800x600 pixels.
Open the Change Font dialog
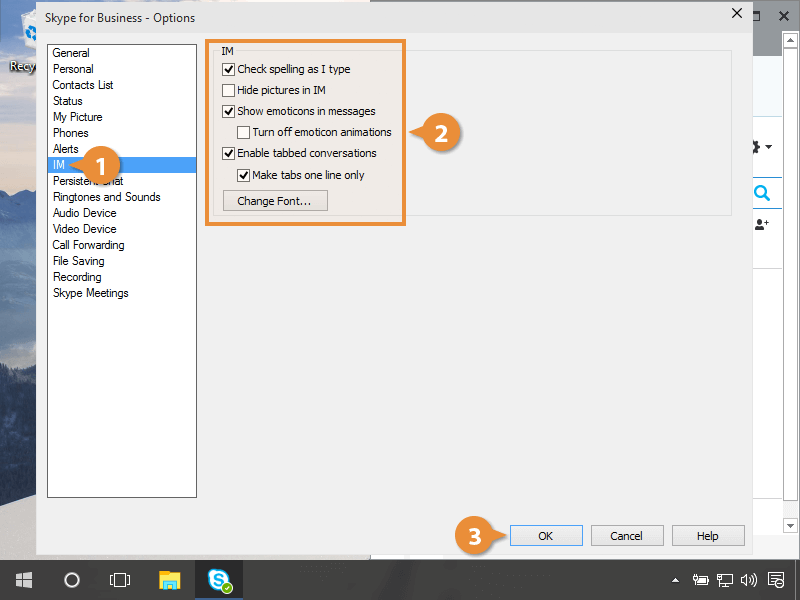tap(275, 201)
